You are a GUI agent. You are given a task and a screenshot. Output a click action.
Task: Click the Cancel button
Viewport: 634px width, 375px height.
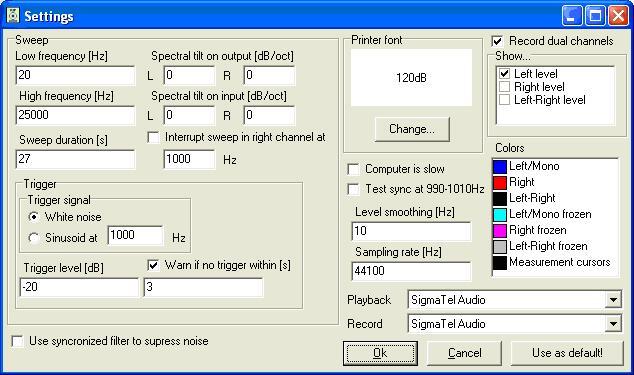click(x=464, y=353)
